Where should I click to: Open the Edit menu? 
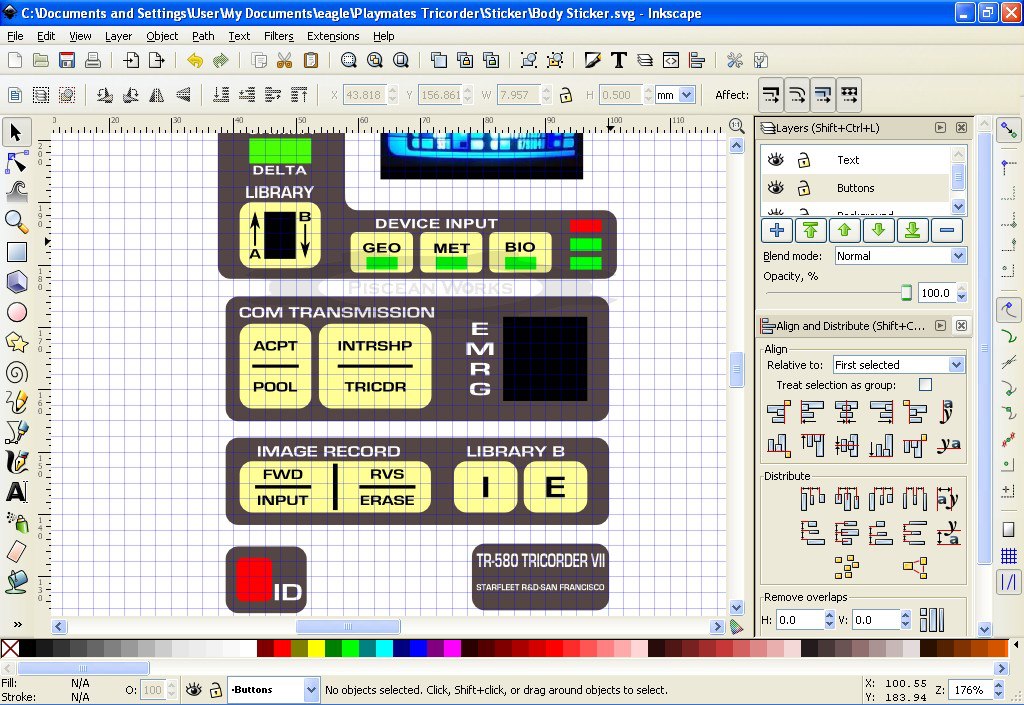coord(46,36)
